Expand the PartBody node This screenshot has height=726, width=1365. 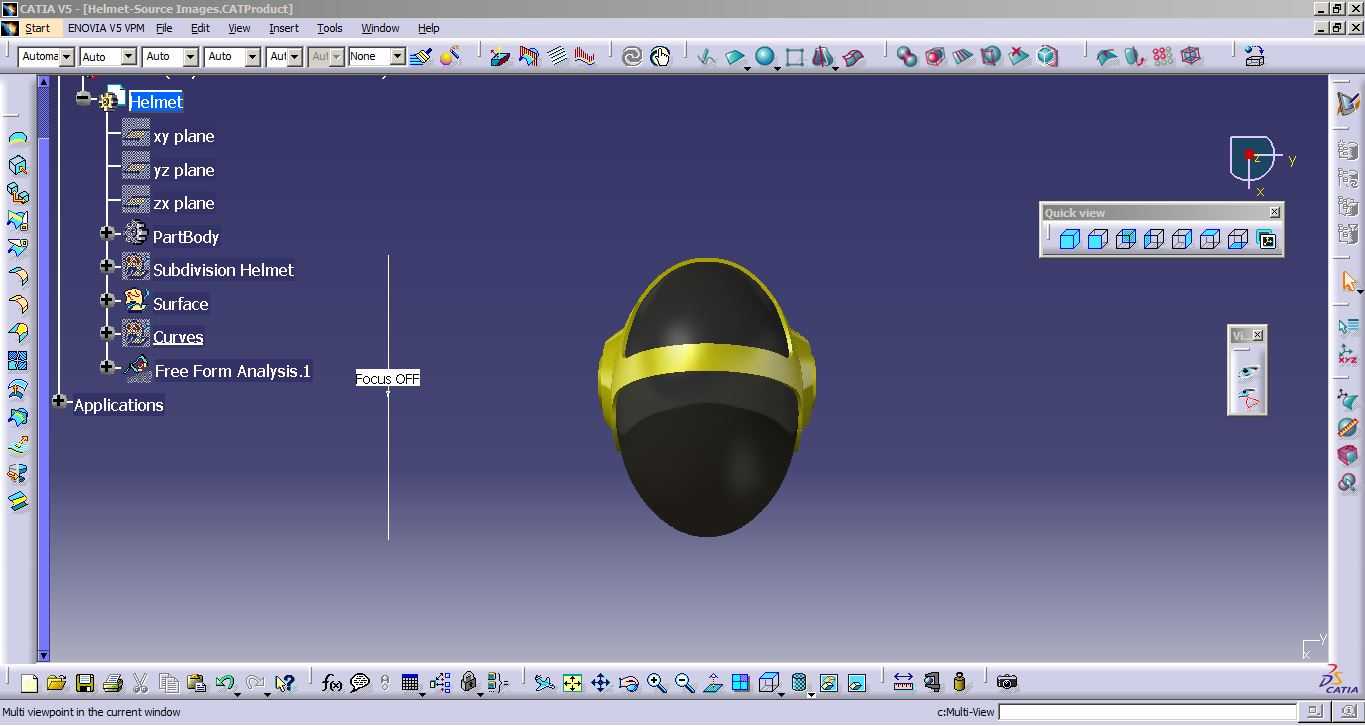107,233
